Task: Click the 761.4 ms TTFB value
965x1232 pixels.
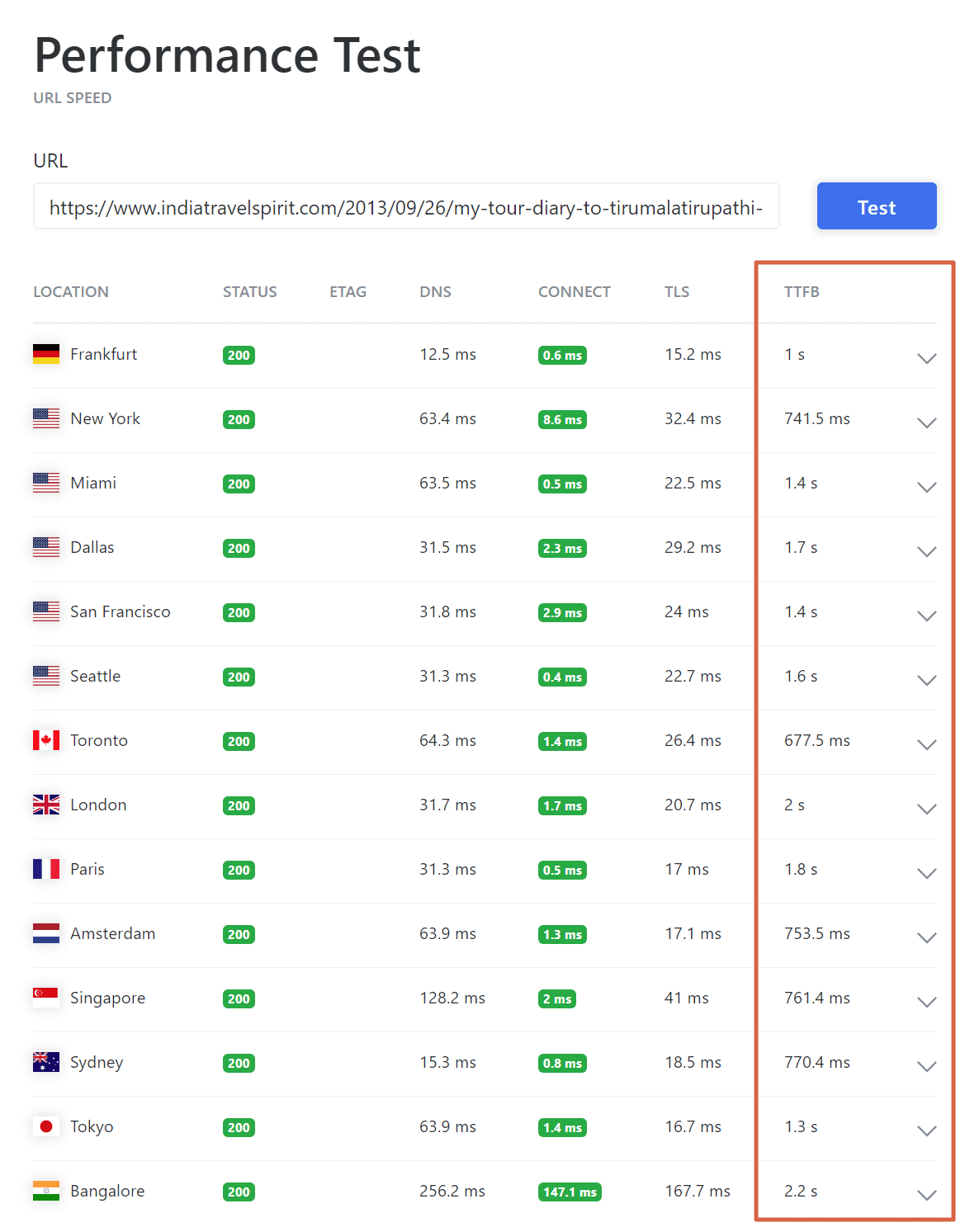Action: (817, 998)
